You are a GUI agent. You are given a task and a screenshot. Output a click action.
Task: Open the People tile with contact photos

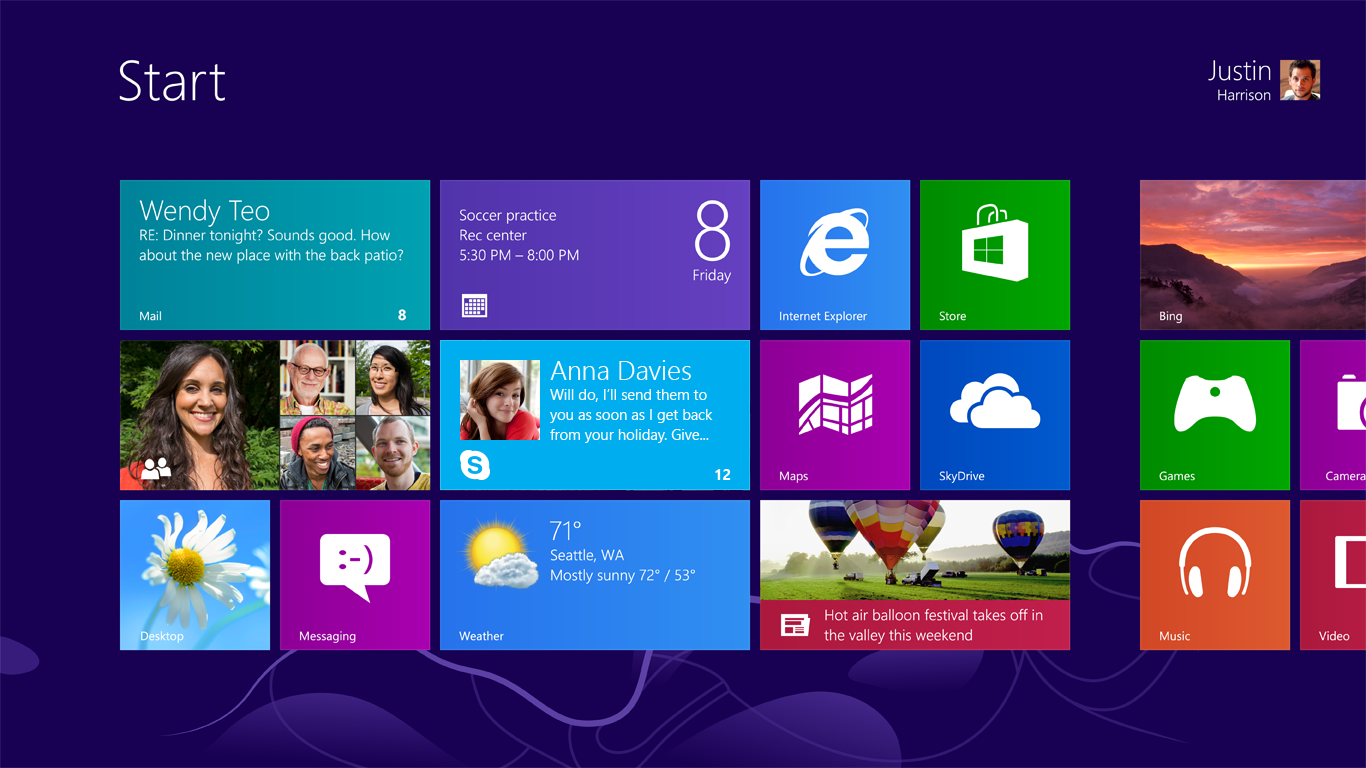click(x=275, y=415)
